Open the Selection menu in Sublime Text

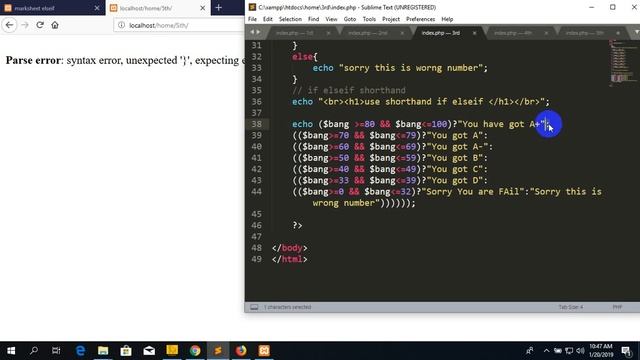click(290, 19)
